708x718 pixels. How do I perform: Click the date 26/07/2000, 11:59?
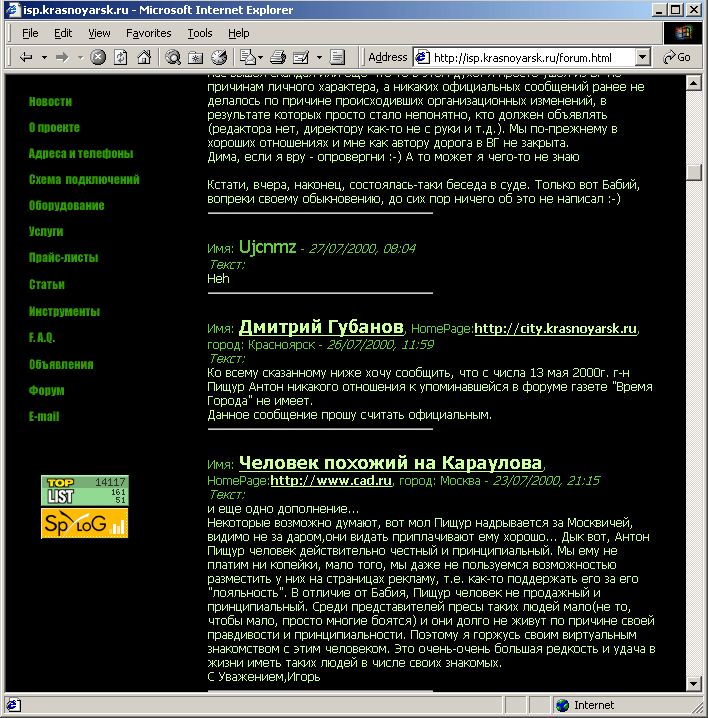pyautogui.click(x=380, y=344)
